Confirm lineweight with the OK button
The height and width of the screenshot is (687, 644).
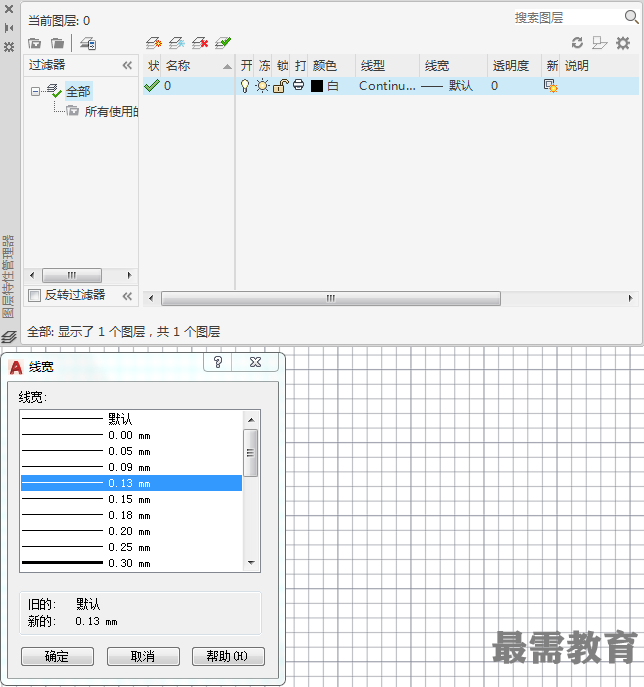(57, 656)
